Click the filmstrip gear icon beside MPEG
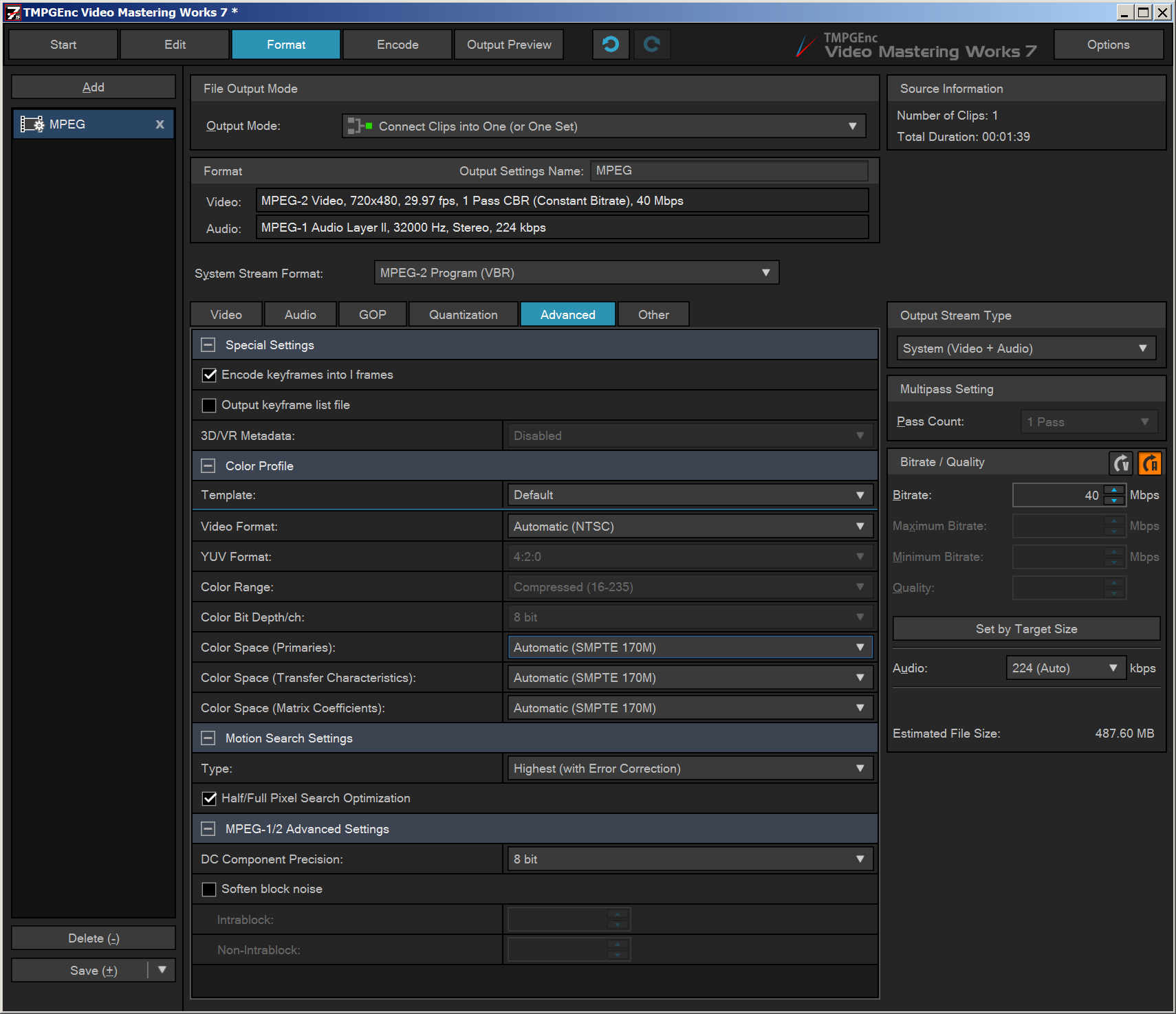The image size is (1176, 1014). [x=32, y=124]
